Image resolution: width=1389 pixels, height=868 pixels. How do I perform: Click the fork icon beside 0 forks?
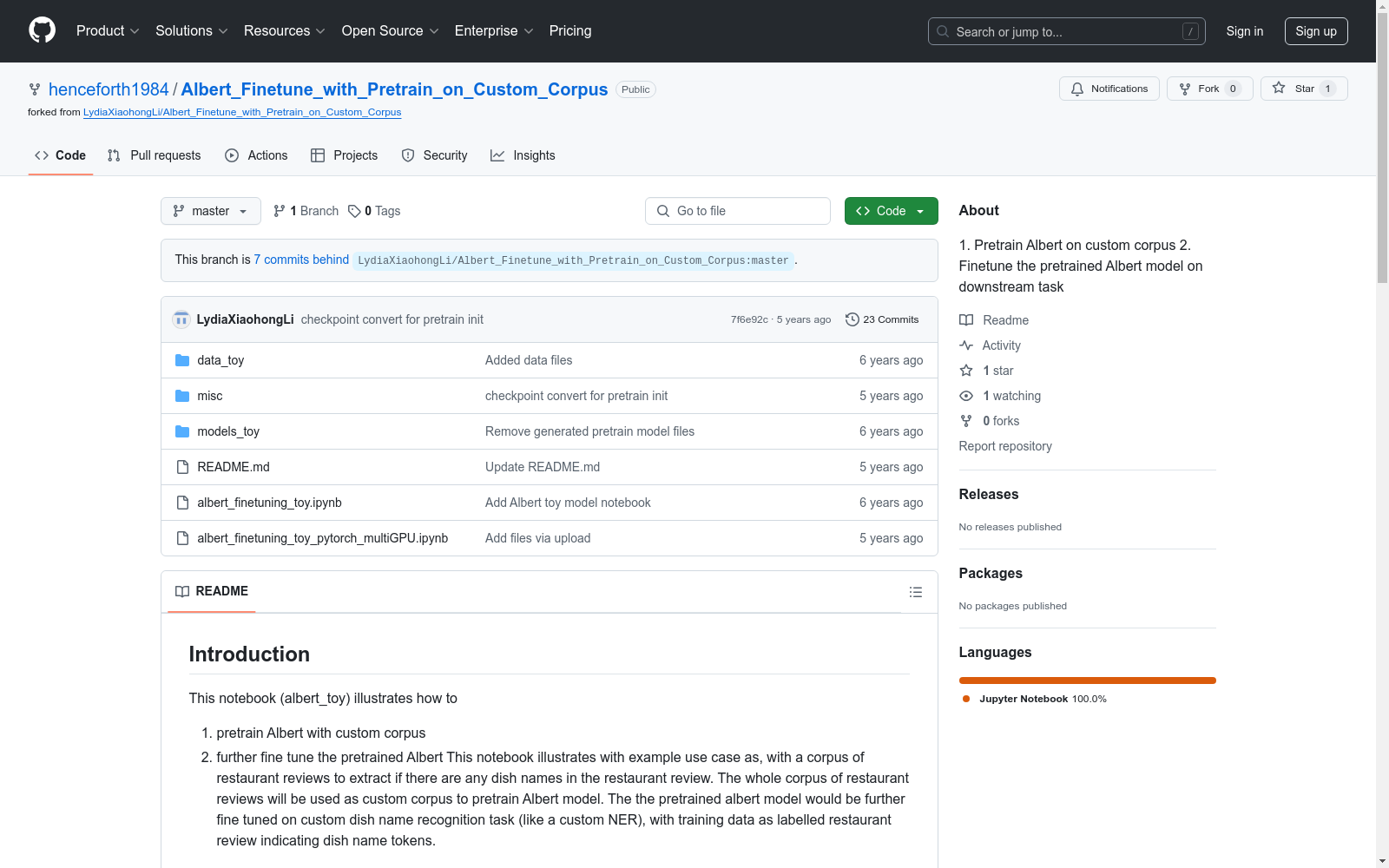[x=966, y=421]
